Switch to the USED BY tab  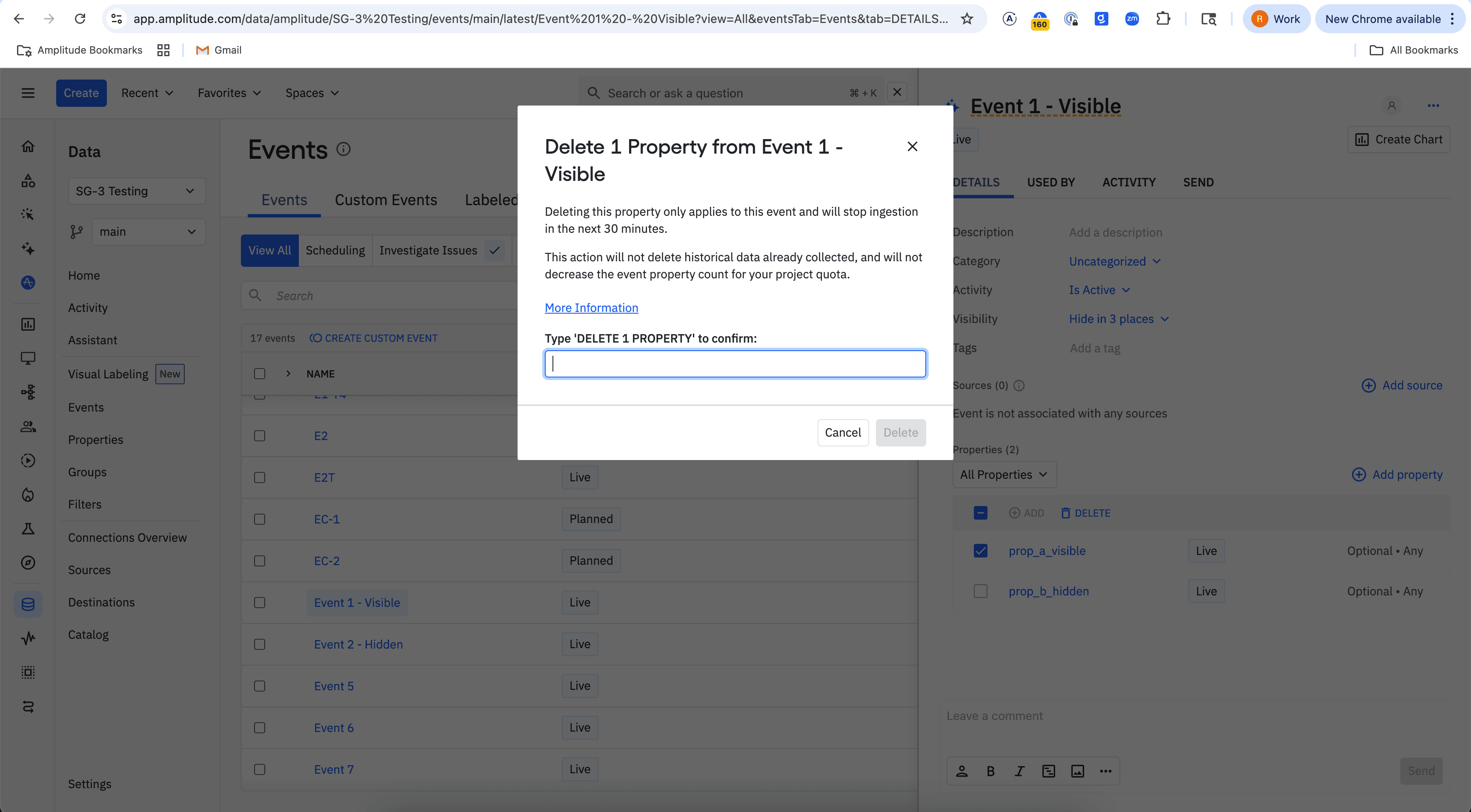point(1051,182)
